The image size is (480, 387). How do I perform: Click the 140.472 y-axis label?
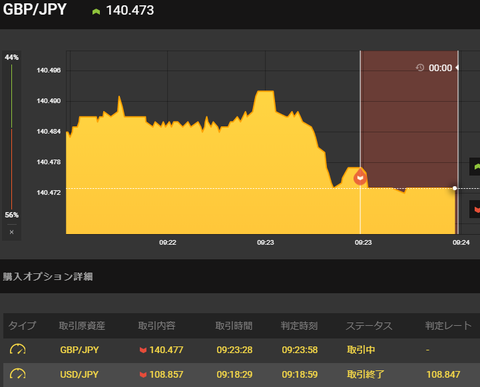pos(49,193)
